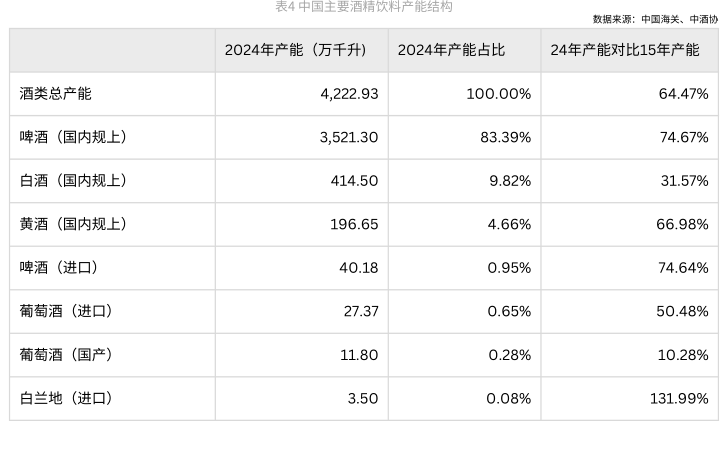The image size is (726, 454).
Task: Select the baijiu share cell '9.82%'
Action: [509, 181]
